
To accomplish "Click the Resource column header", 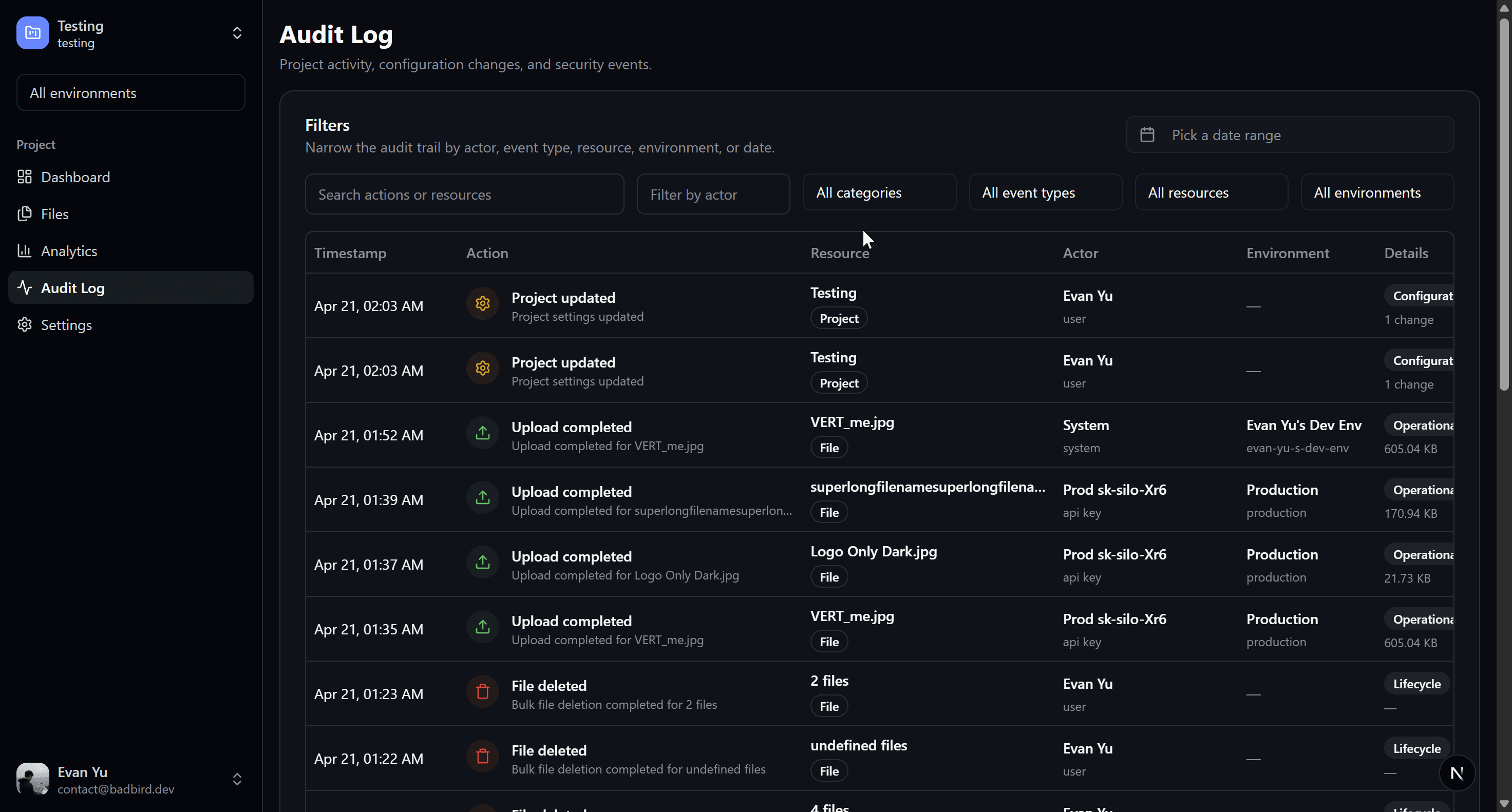I will point(839,253).
